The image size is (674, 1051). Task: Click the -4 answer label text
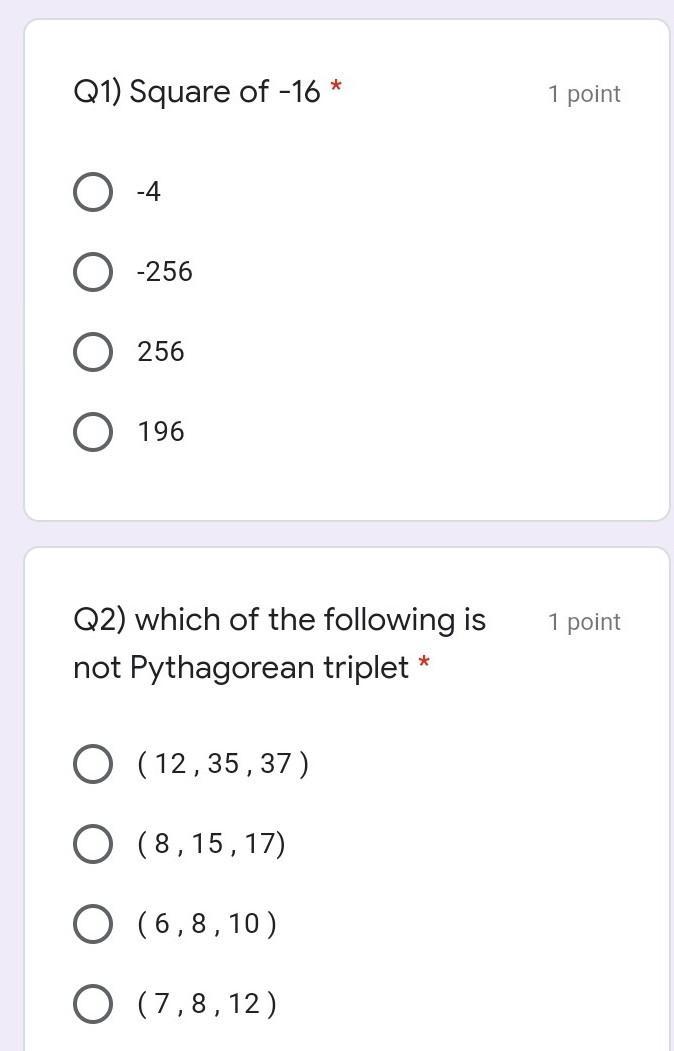[x=149, y=192]
